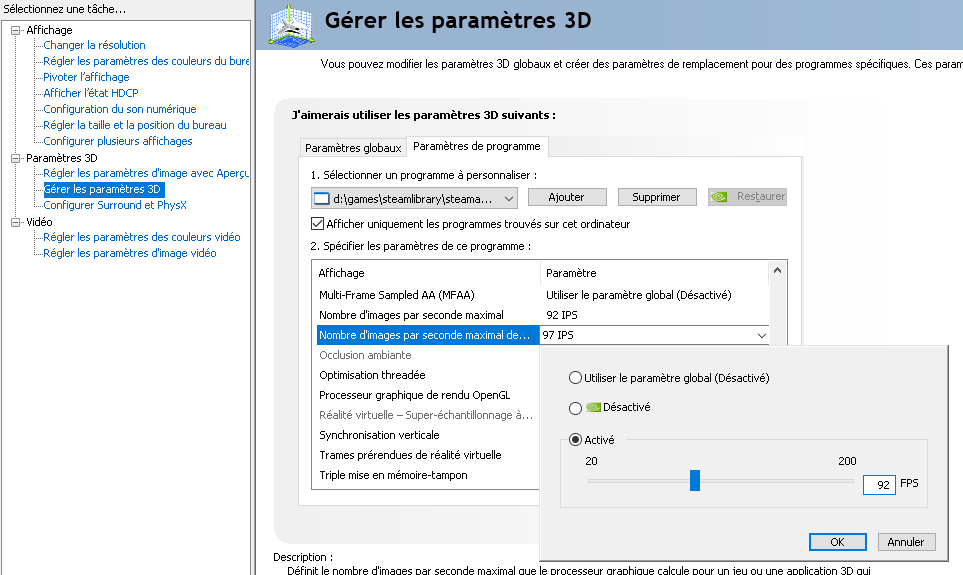
Task: Click the FPS slider handle
Action: pos(695,481)
